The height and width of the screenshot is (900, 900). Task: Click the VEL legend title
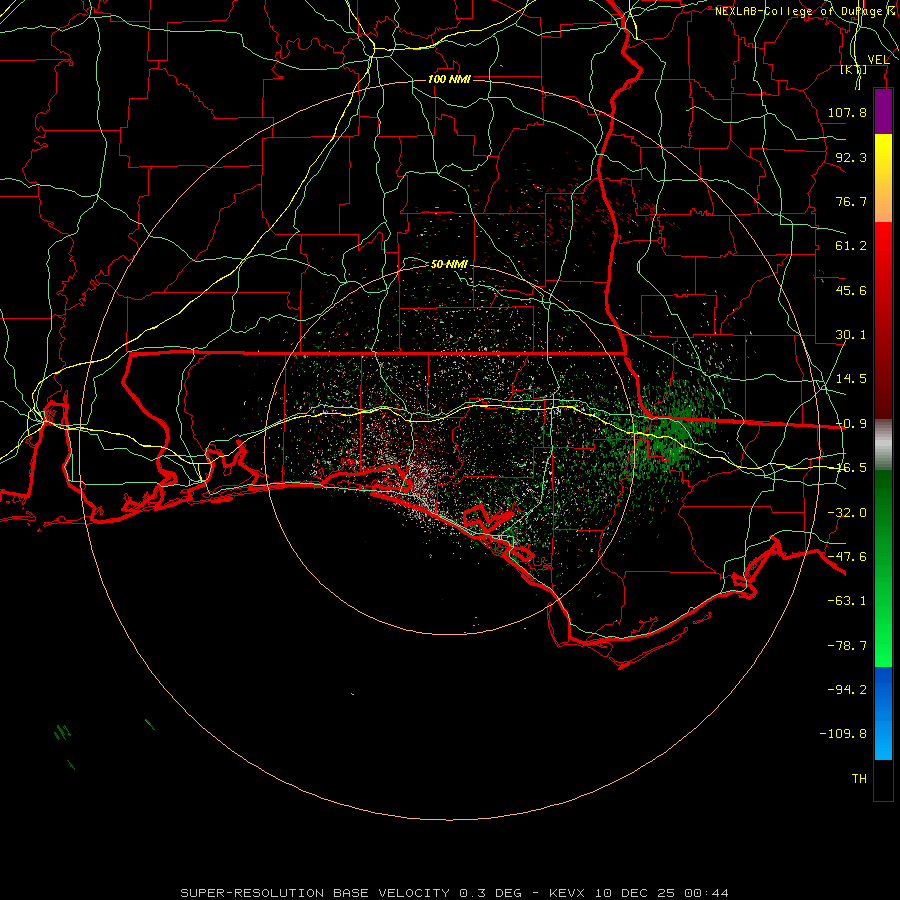(x=878, y=60)
